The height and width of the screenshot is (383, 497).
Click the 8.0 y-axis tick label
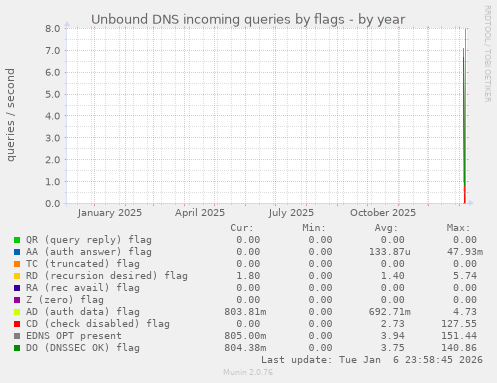point(53,29)
